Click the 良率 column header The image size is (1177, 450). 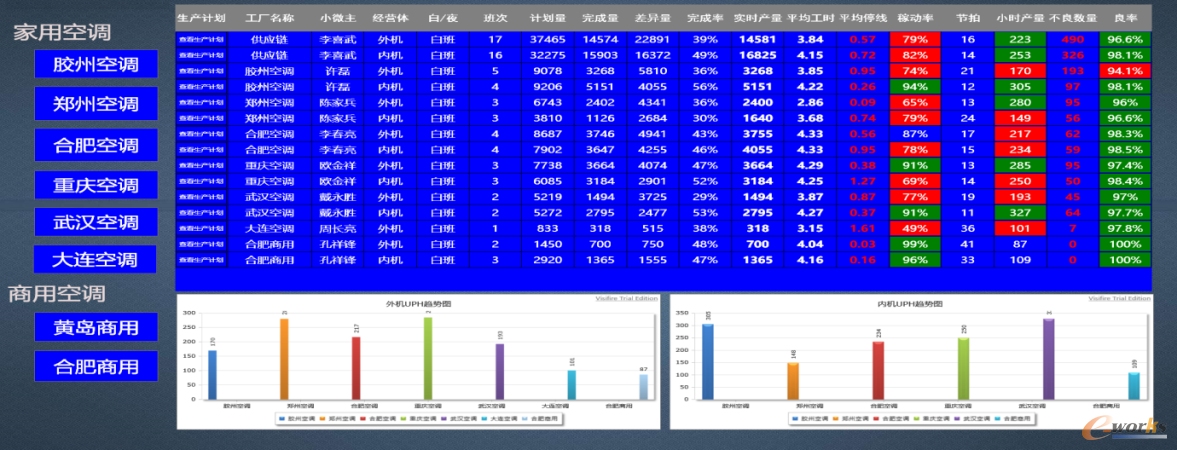(1125, 17)
